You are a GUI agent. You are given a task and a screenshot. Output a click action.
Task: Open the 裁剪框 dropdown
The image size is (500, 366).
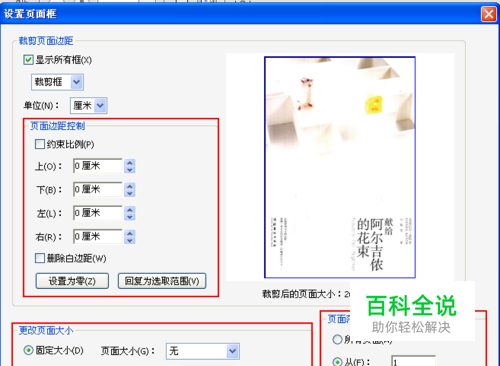(x=57, y=82)
